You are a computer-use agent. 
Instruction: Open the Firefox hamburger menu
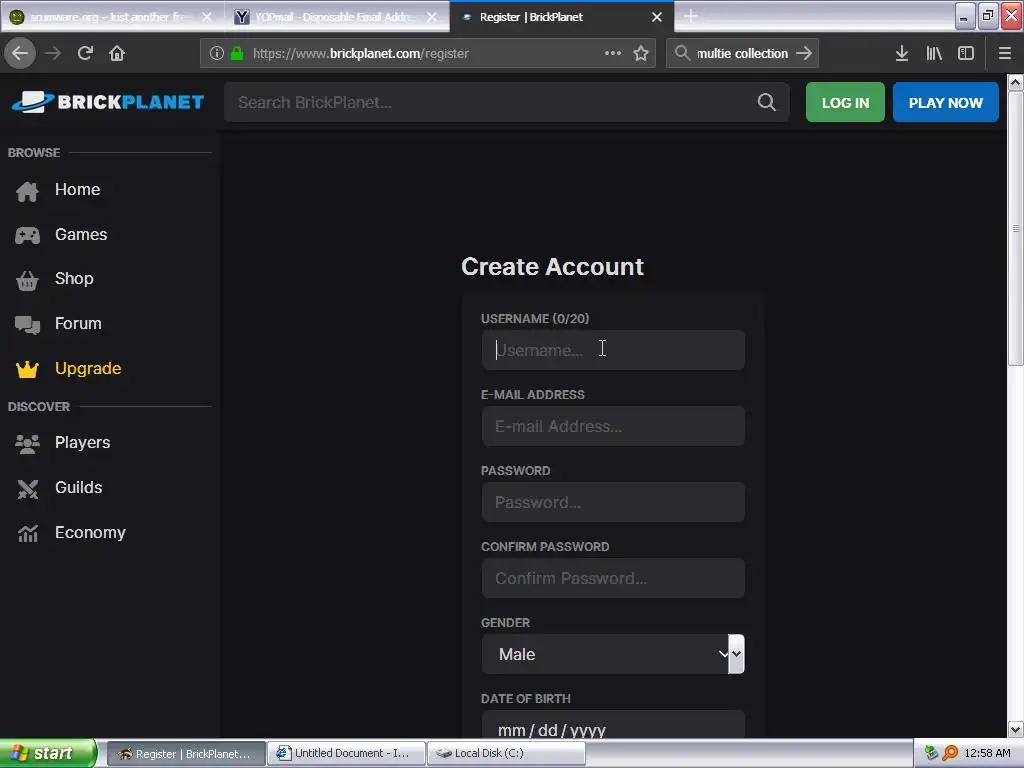click(x=1005, y=53)
